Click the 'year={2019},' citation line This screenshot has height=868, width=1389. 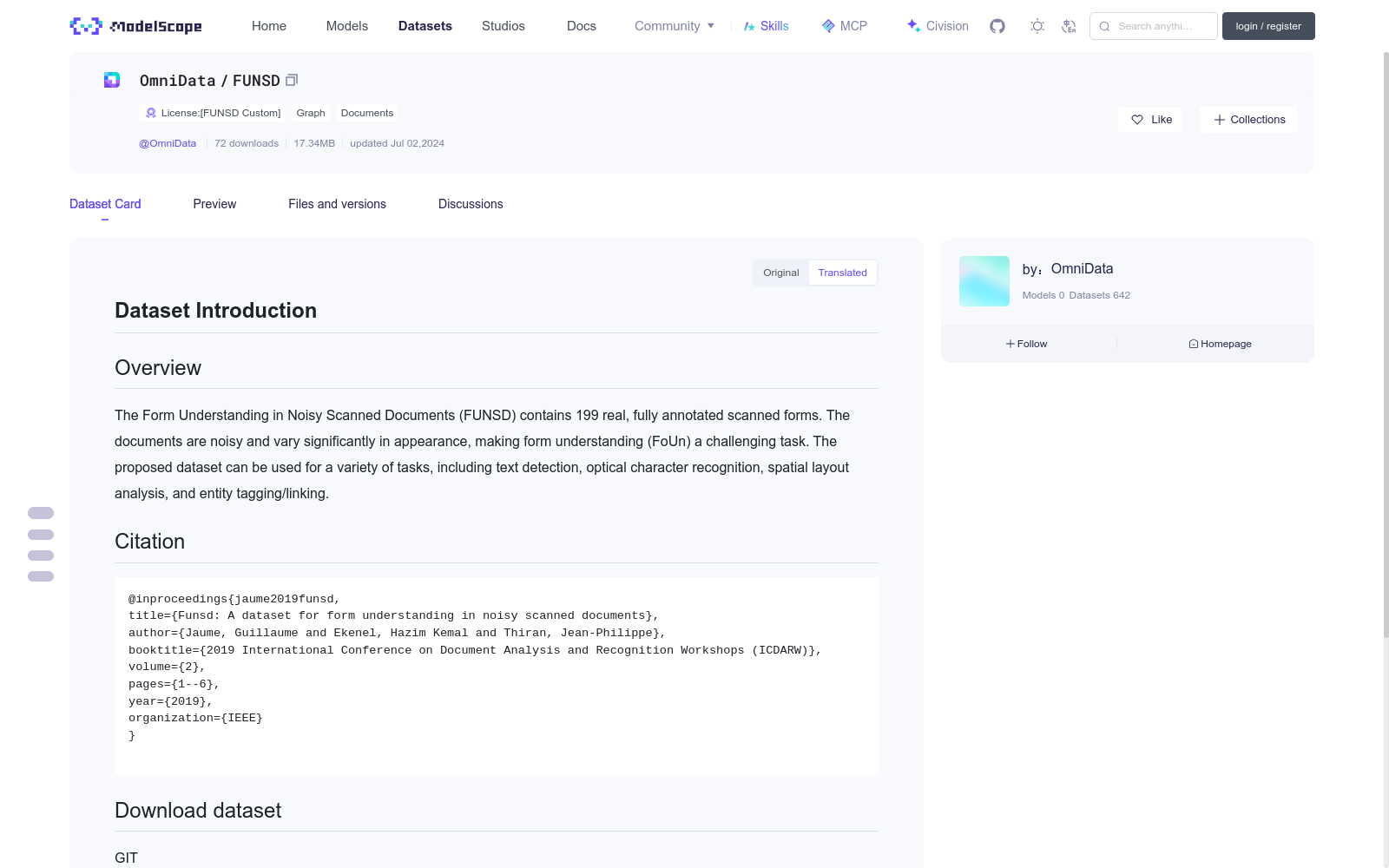coord(170,701)
